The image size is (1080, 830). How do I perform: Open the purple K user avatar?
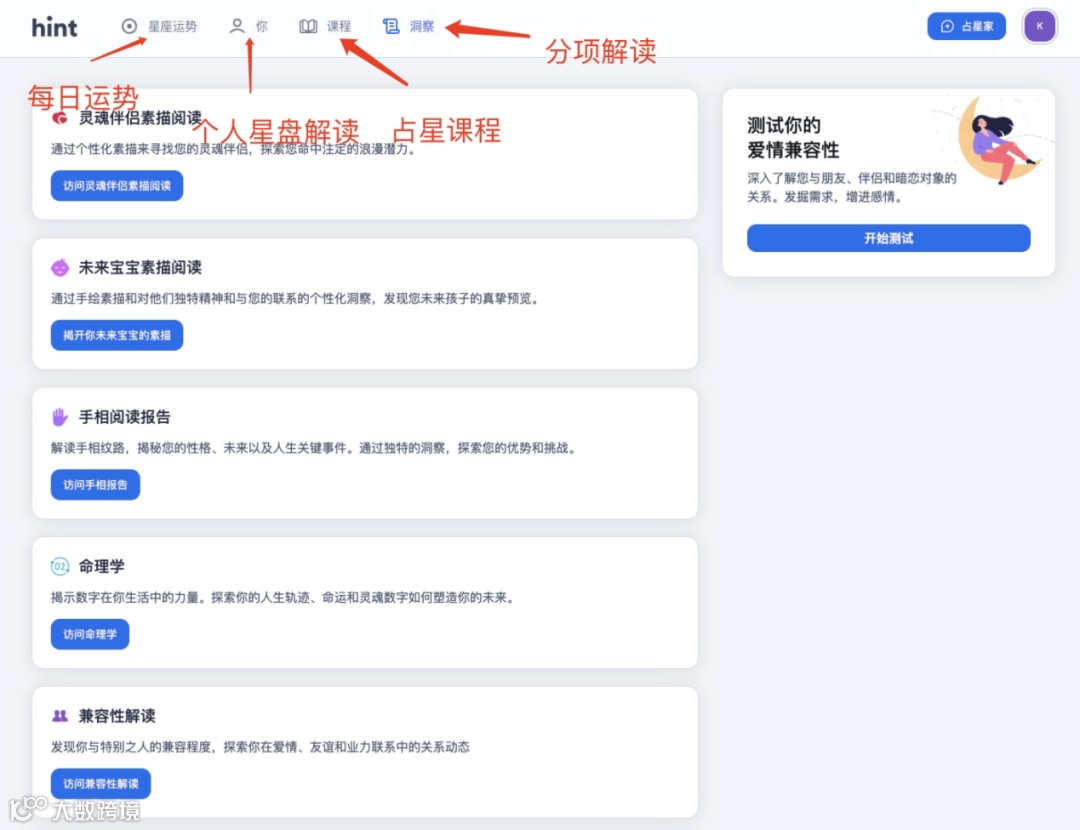(1039, 26)
